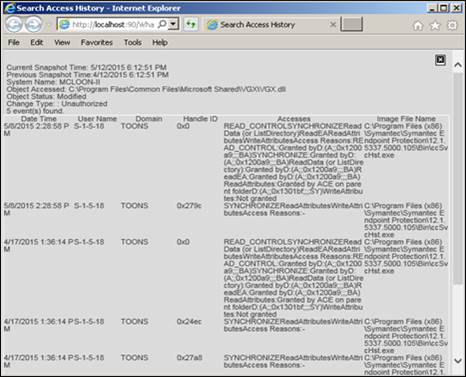The width and height of the screenshot is (466, 377).
Task: Open a new blank tab
Action: 351,25
